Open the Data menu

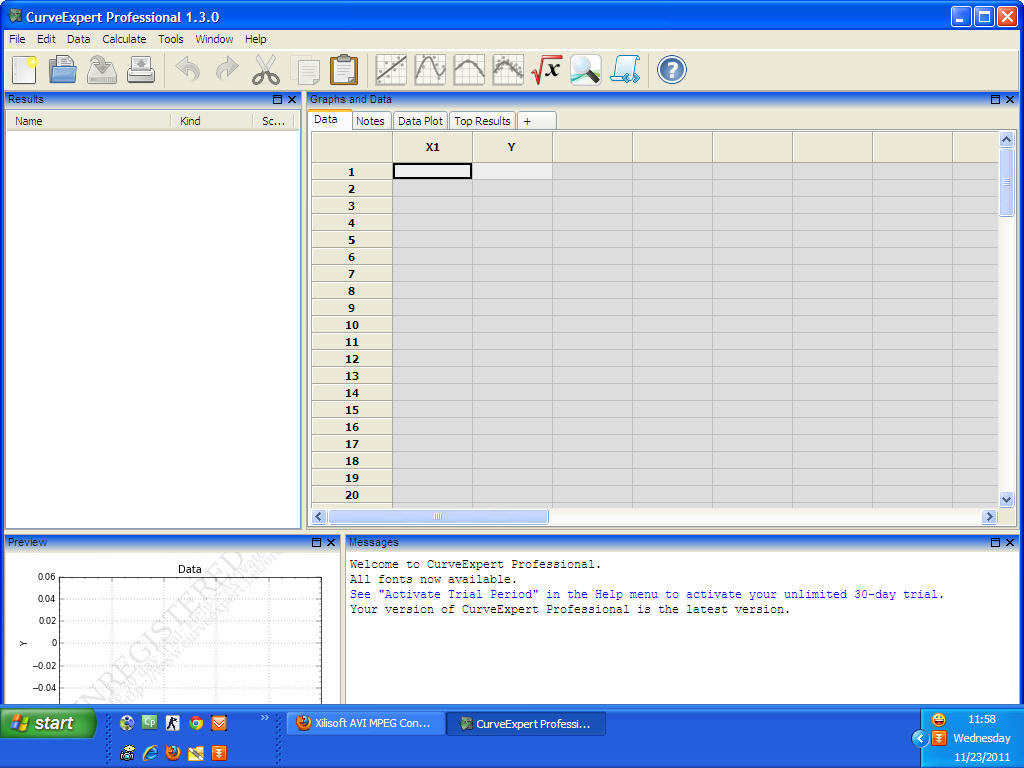point(78,39)
